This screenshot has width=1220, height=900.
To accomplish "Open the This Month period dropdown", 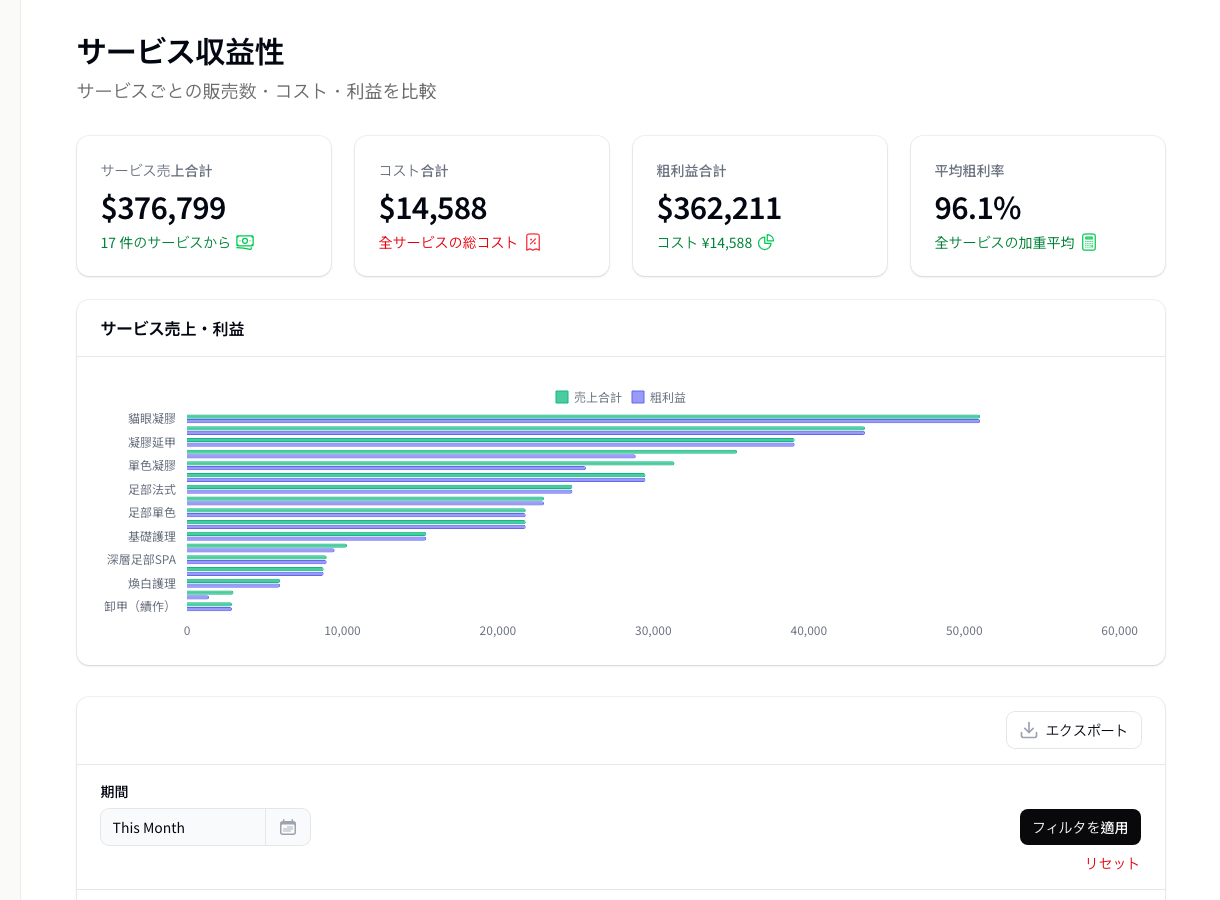I will (x=183, y=827).
